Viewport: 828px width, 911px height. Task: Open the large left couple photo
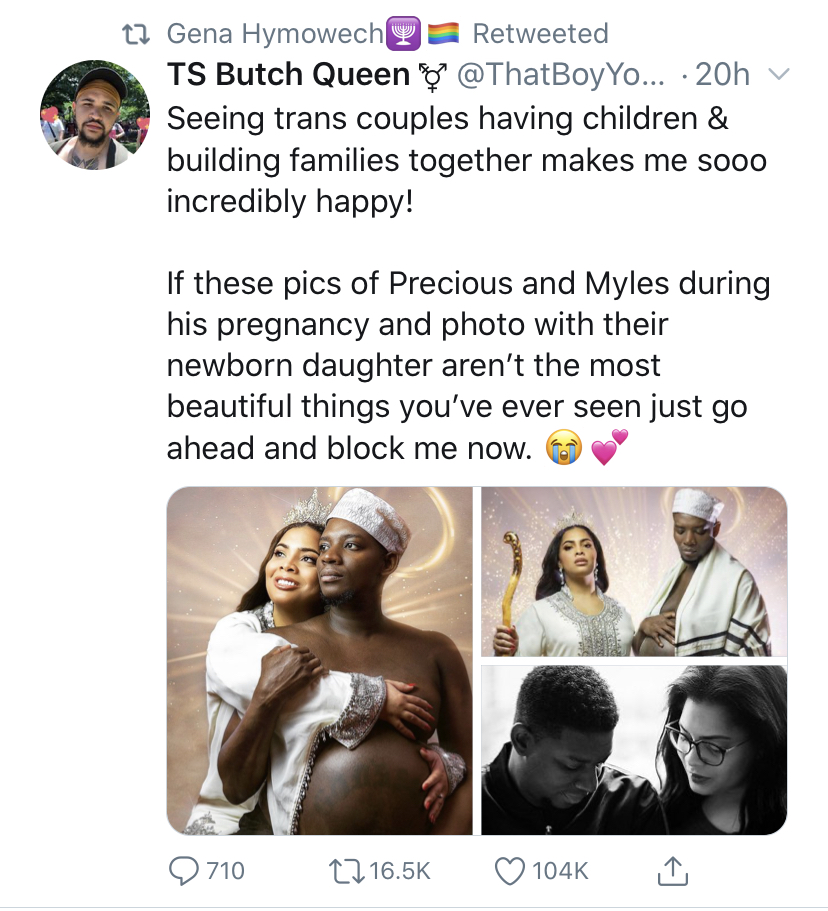tap(319, 660)
